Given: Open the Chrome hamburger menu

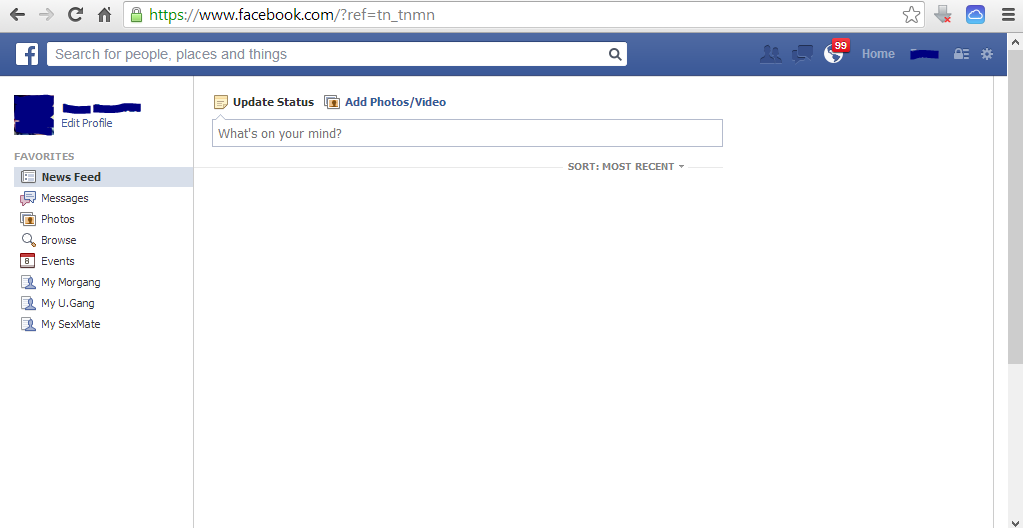Looking at the screenshot, I should (1009, 14).
